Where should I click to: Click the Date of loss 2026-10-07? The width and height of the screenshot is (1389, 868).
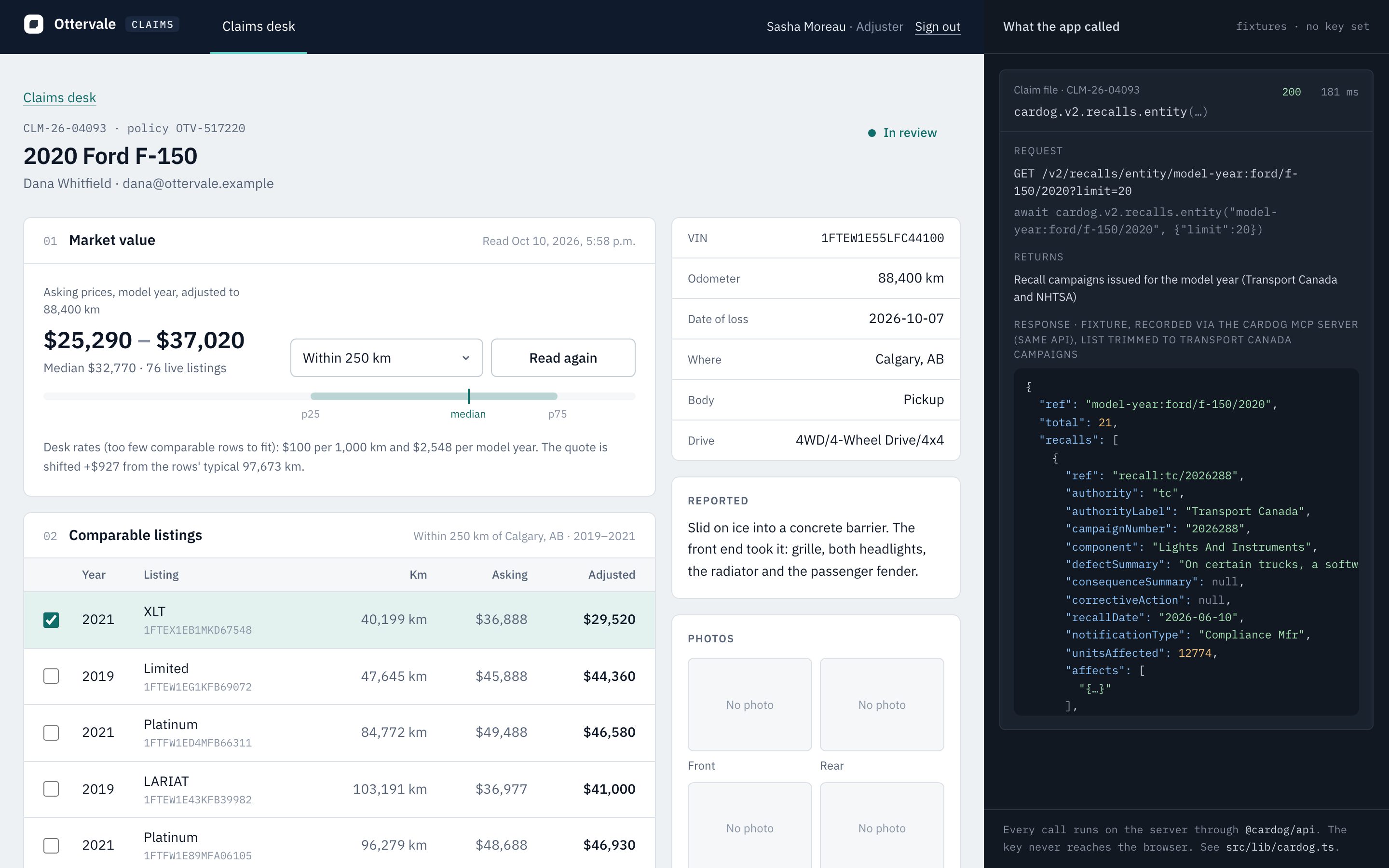coord(906,319)
